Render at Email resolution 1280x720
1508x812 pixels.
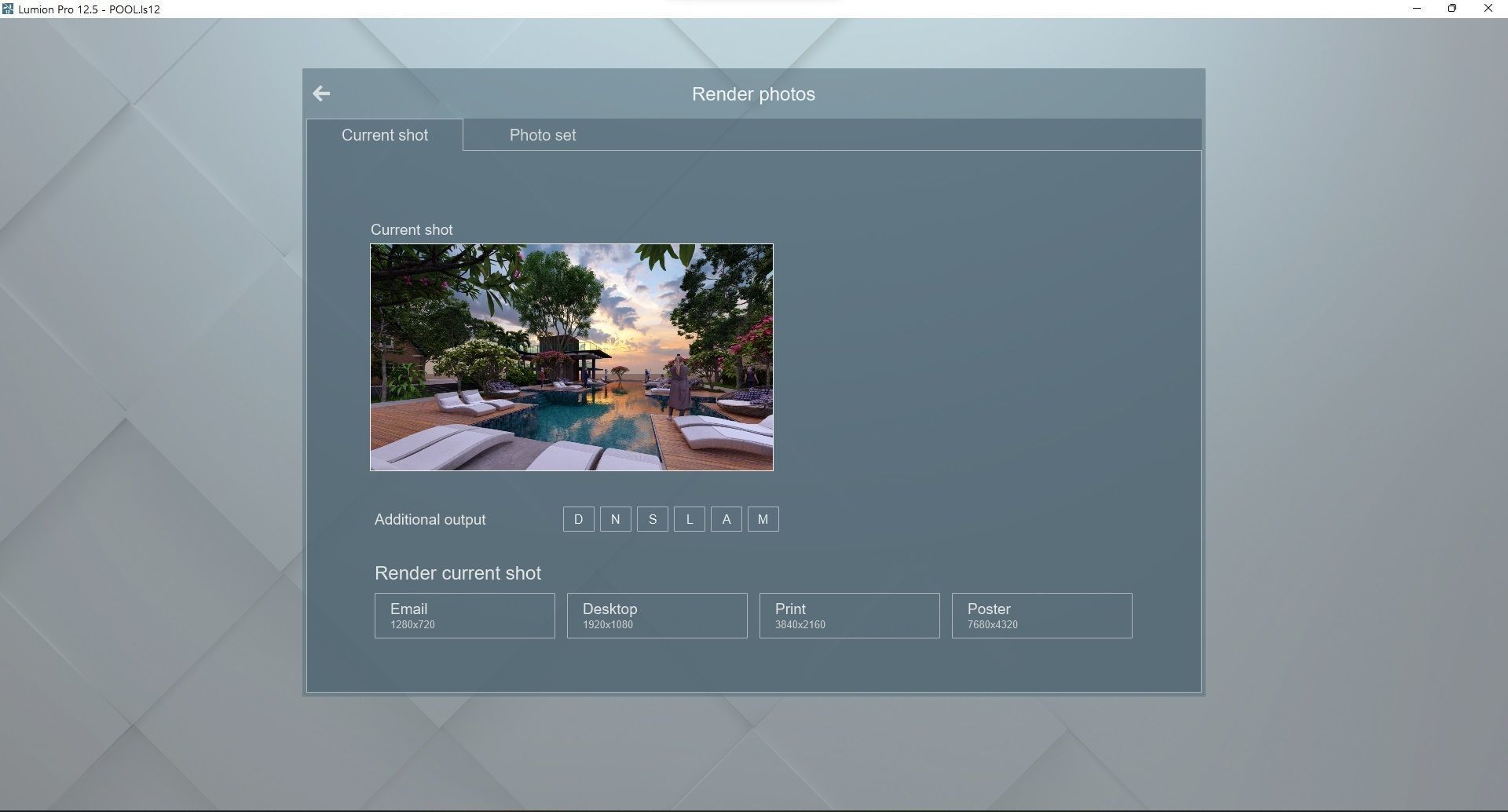(465, 616)
